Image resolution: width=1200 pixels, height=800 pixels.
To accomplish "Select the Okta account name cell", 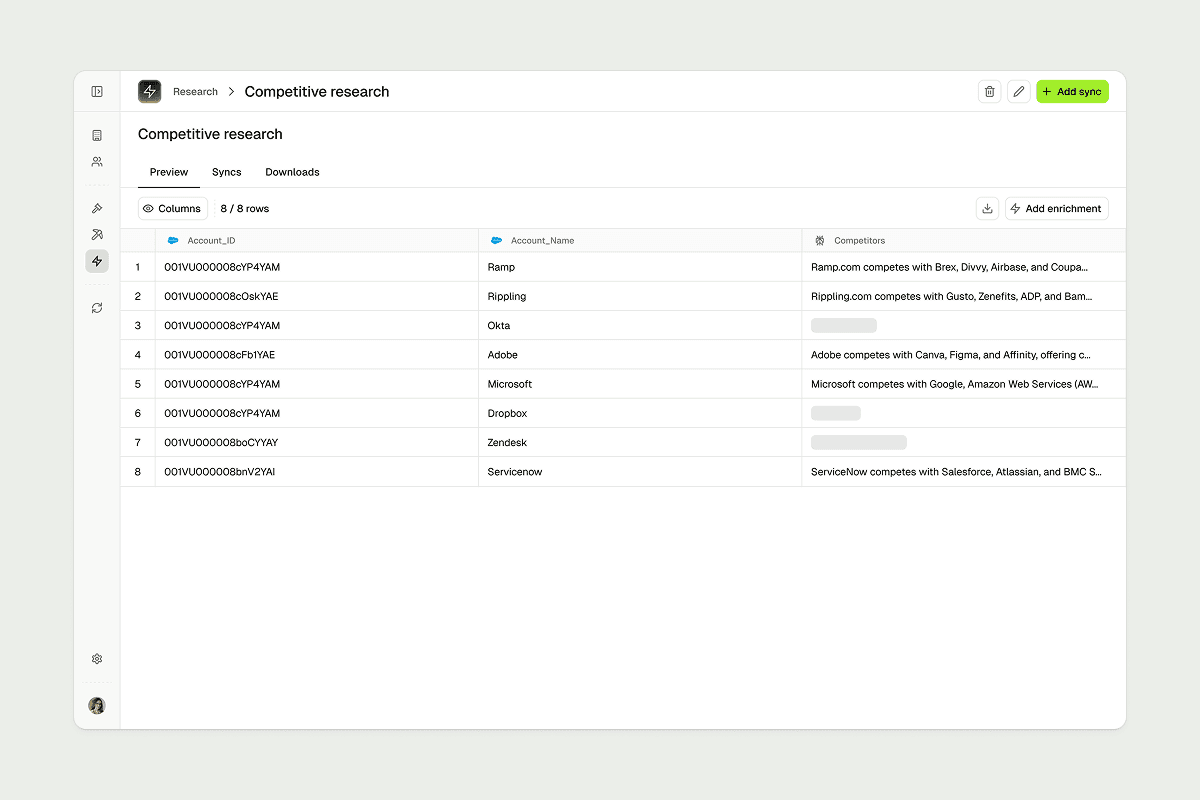I will pos(640,325).
